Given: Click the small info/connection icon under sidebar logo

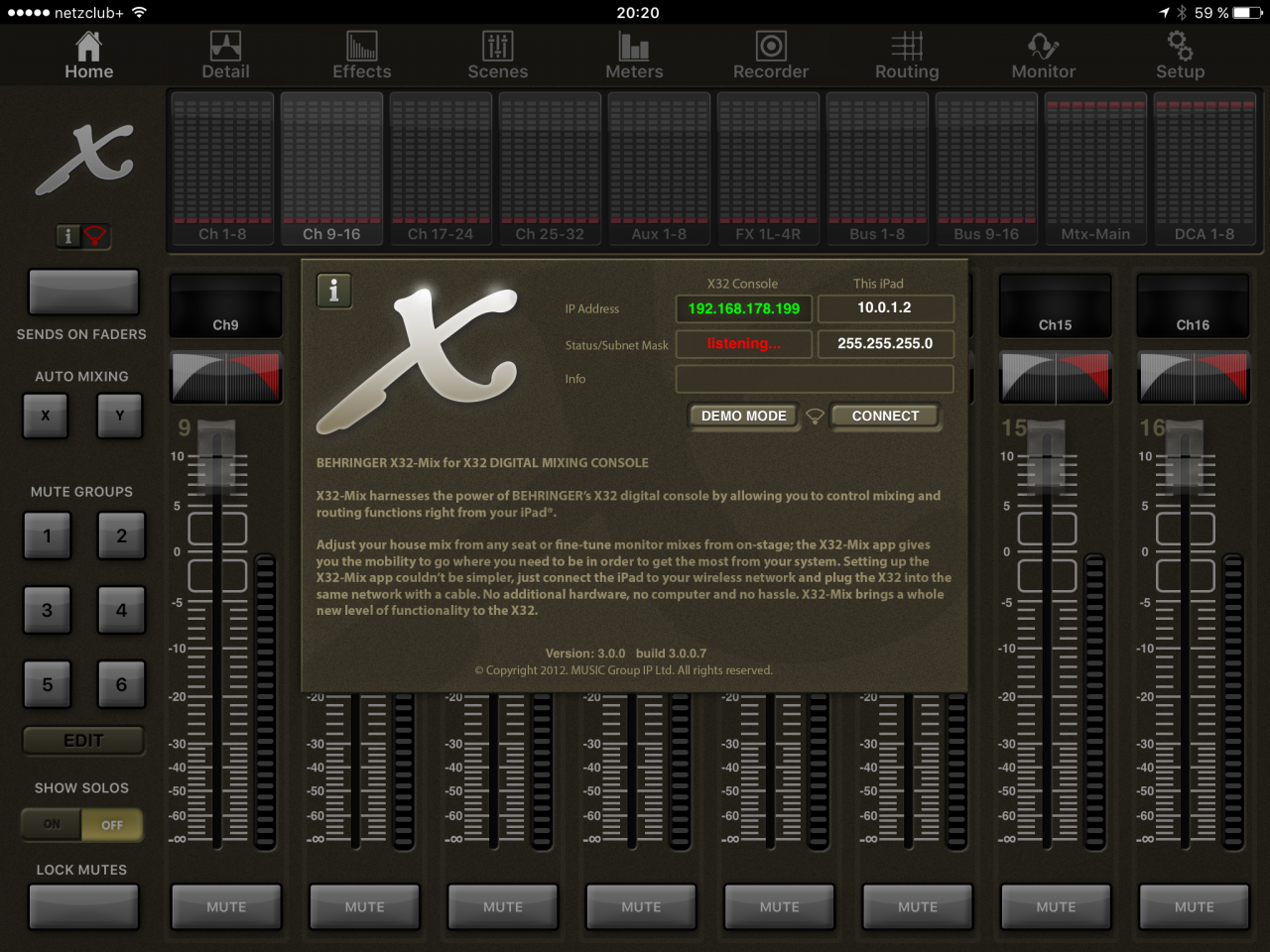Looking at the screenshot, I should (82, 235).
